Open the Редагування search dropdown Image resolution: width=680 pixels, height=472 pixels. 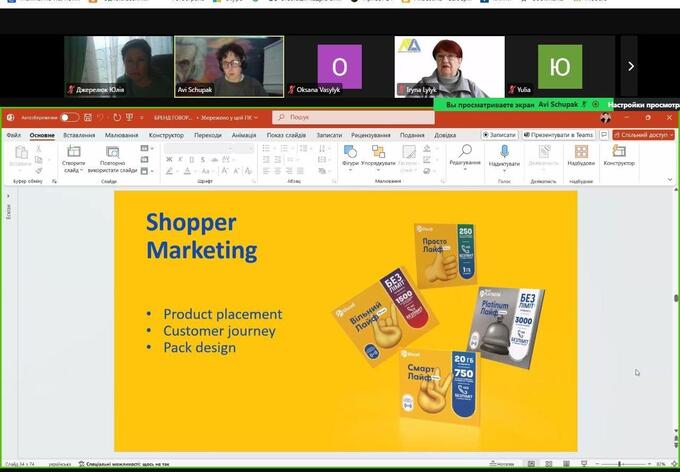coord(465,157)
